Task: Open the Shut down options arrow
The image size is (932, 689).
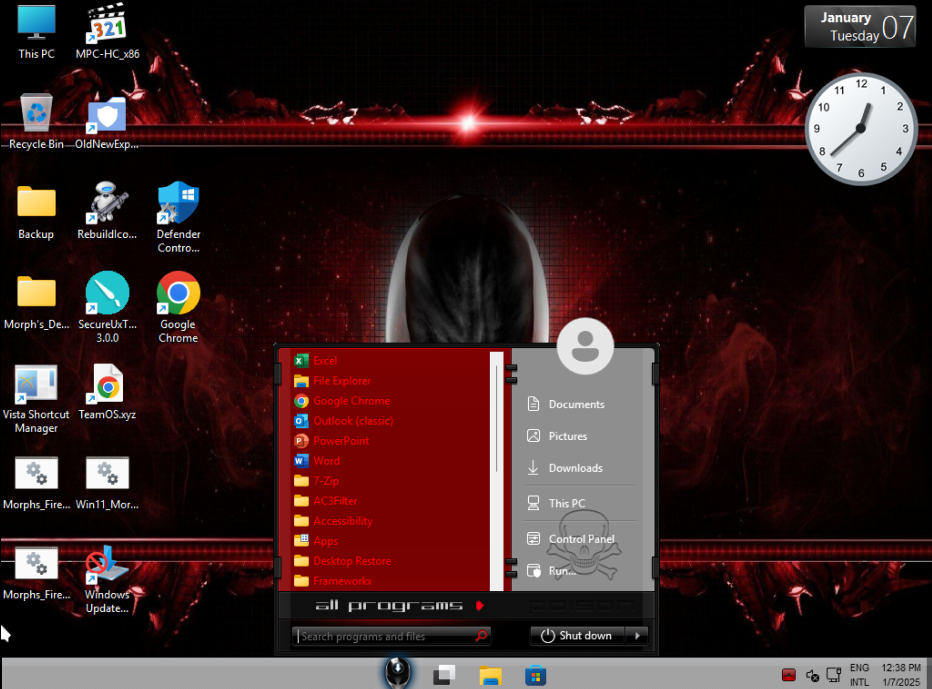Action: coord(637,635)
